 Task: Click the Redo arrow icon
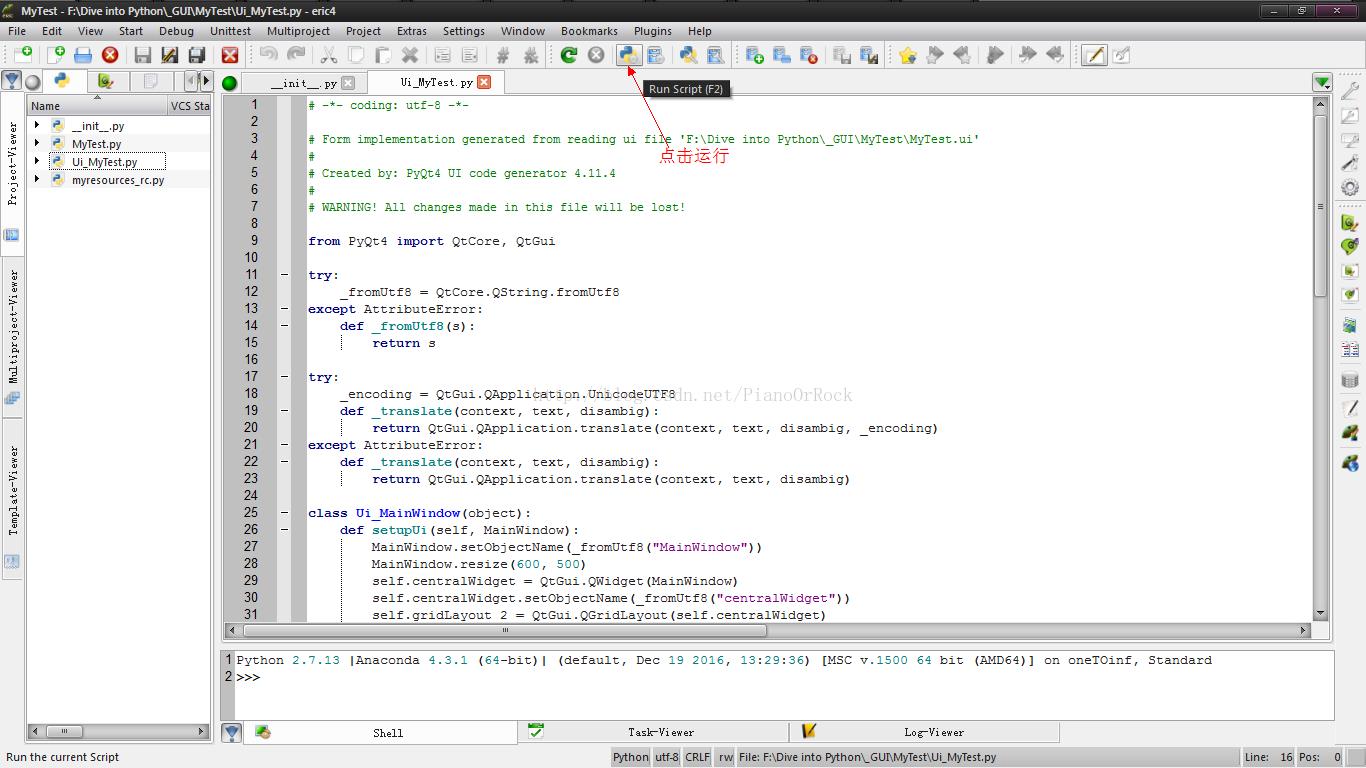(x=296, y=55)
